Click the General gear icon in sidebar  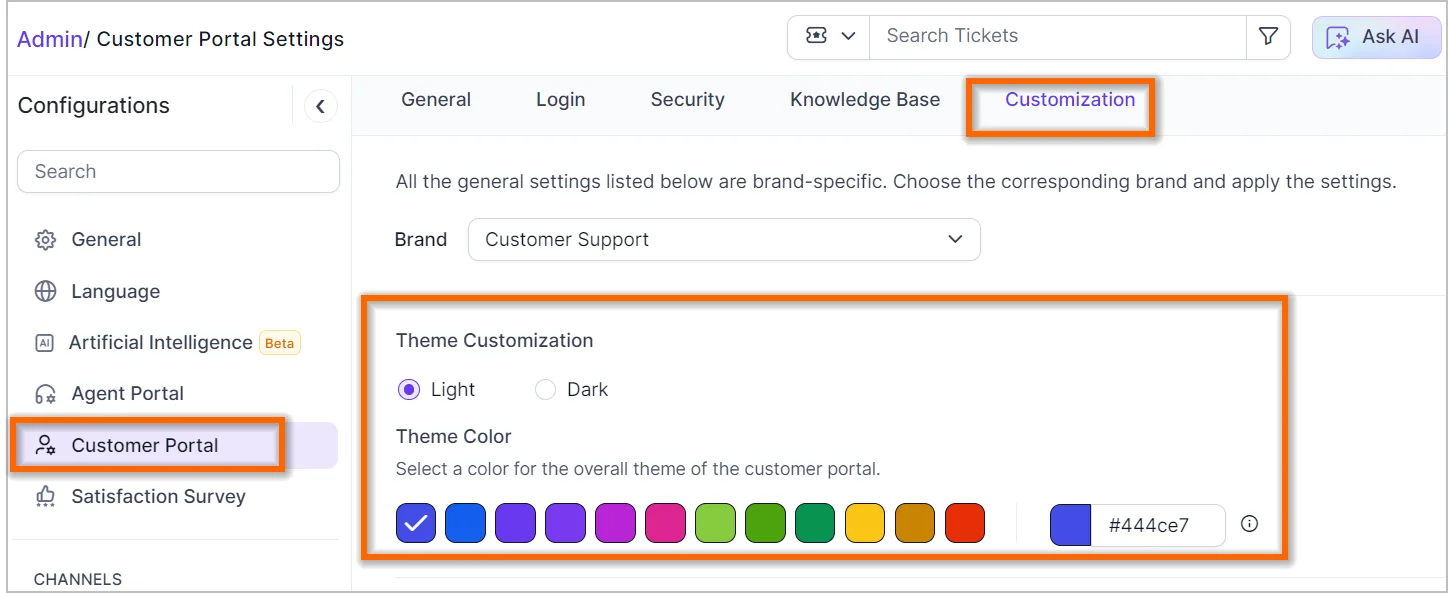45,240
